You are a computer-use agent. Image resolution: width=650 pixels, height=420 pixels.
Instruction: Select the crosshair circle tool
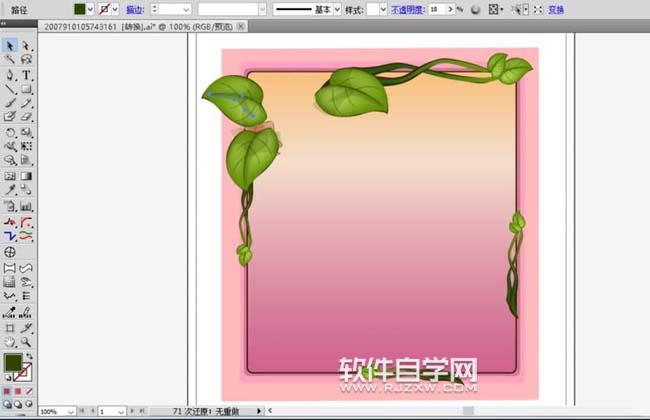(10, 252)
